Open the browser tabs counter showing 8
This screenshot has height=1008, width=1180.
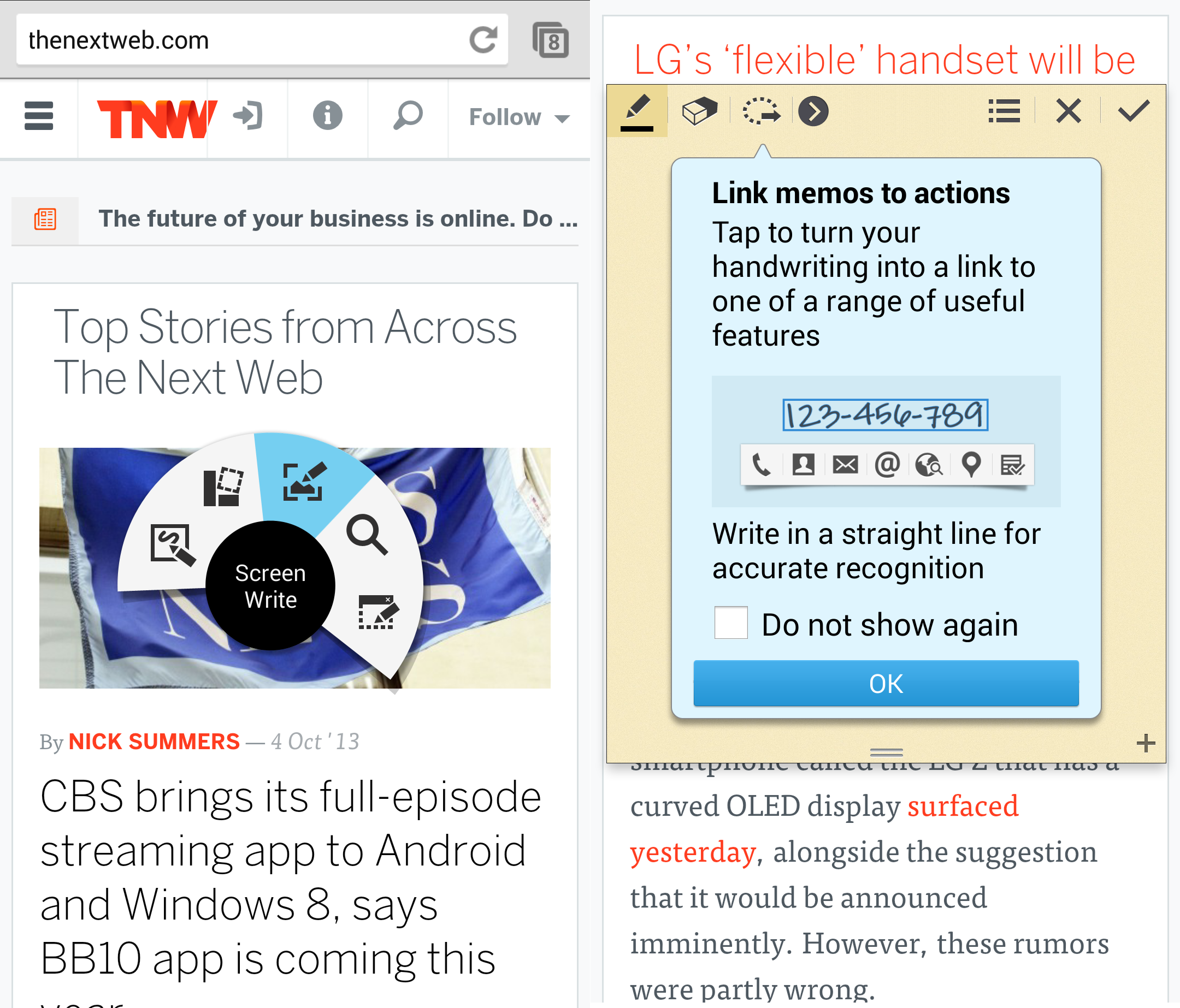point(551,40)
